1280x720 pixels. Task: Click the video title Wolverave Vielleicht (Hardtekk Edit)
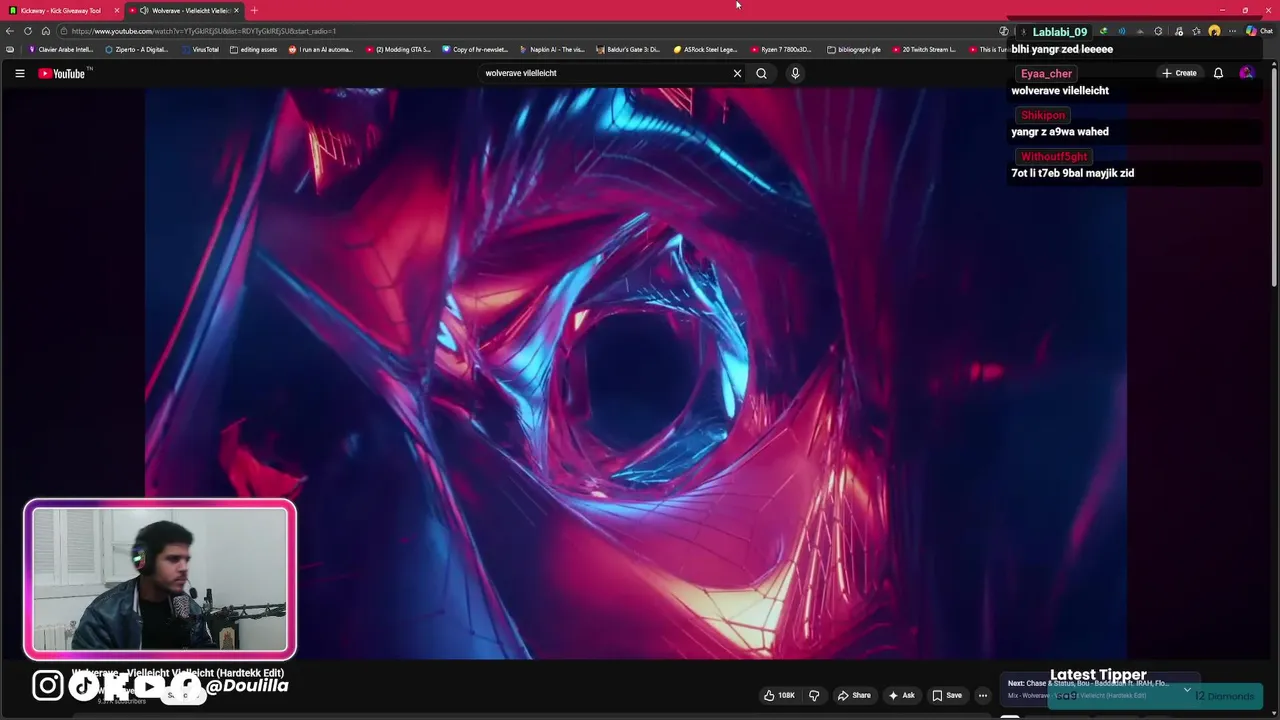click(178, 673)
